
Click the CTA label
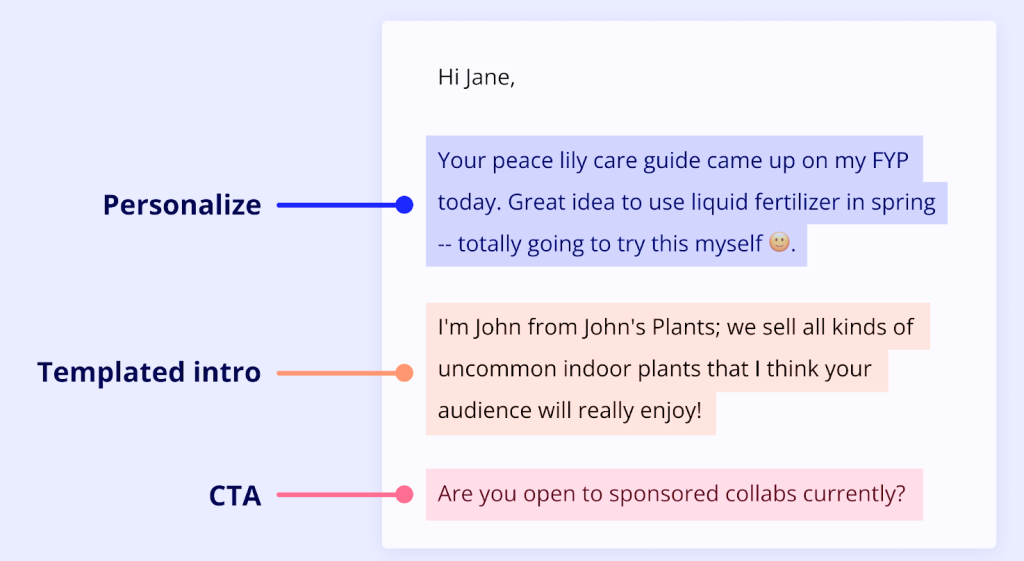(x=235, y=495)
